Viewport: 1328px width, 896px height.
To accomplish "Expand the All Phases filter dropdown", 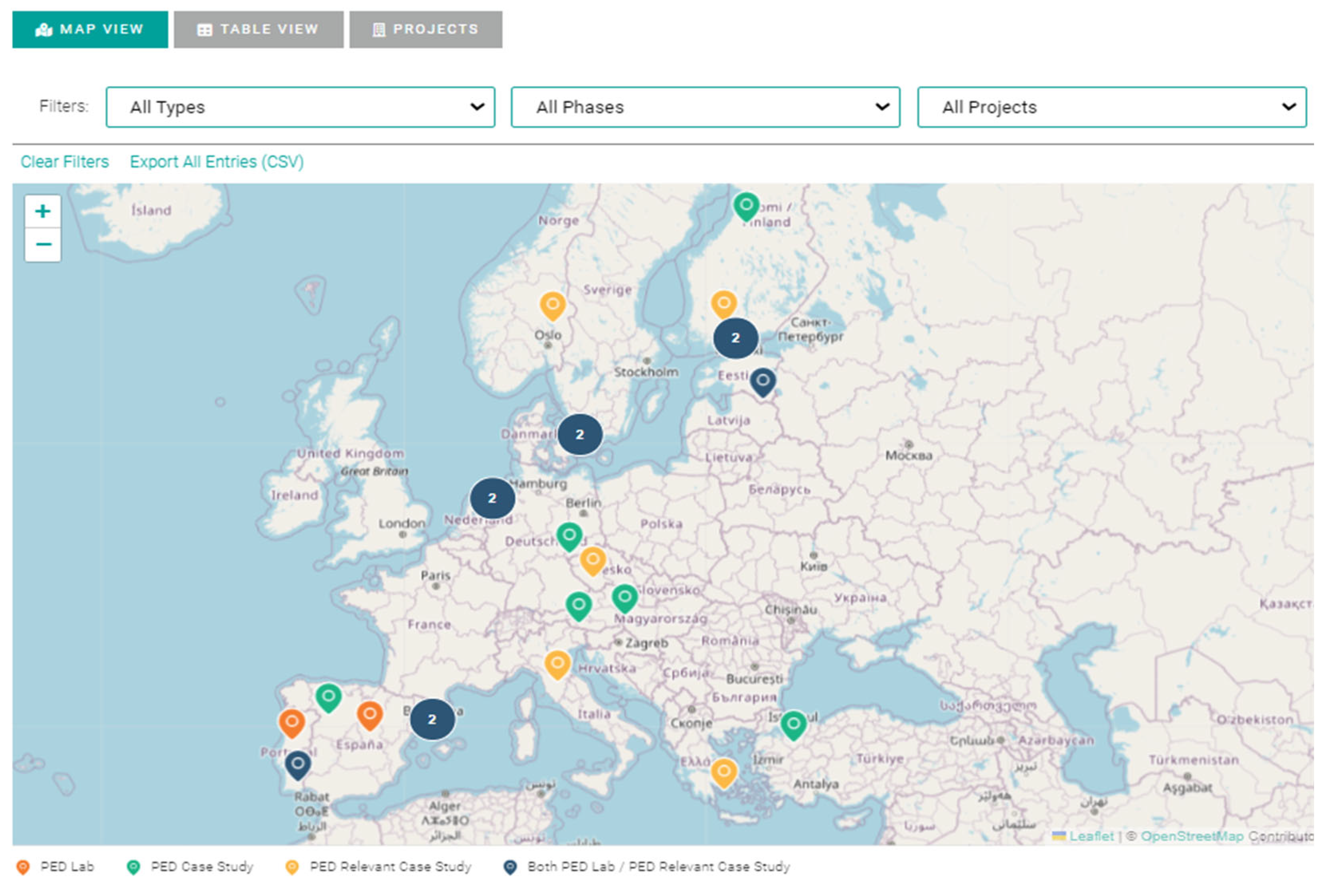I will [705, 107].
